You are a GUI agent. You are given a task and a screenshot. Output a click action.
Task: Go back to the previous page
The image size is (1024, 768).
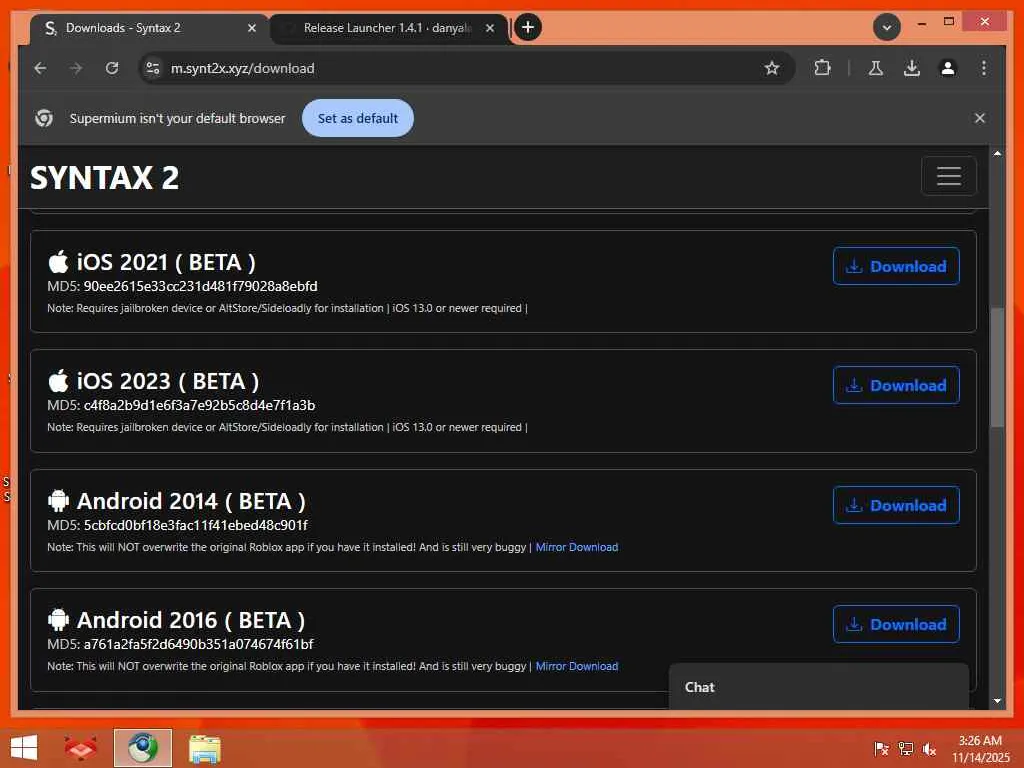pos(40,68)
